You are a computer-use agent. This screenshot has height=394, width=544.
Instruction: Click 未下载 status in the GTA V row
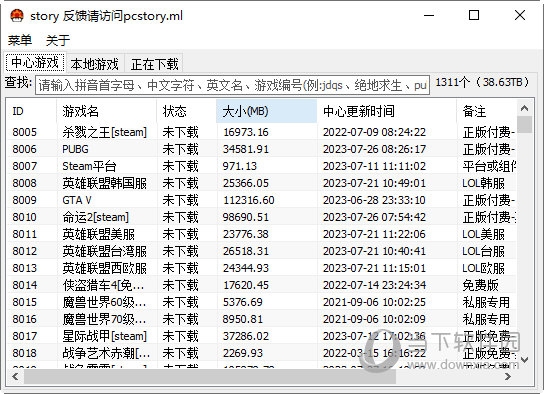pos(180,200)
